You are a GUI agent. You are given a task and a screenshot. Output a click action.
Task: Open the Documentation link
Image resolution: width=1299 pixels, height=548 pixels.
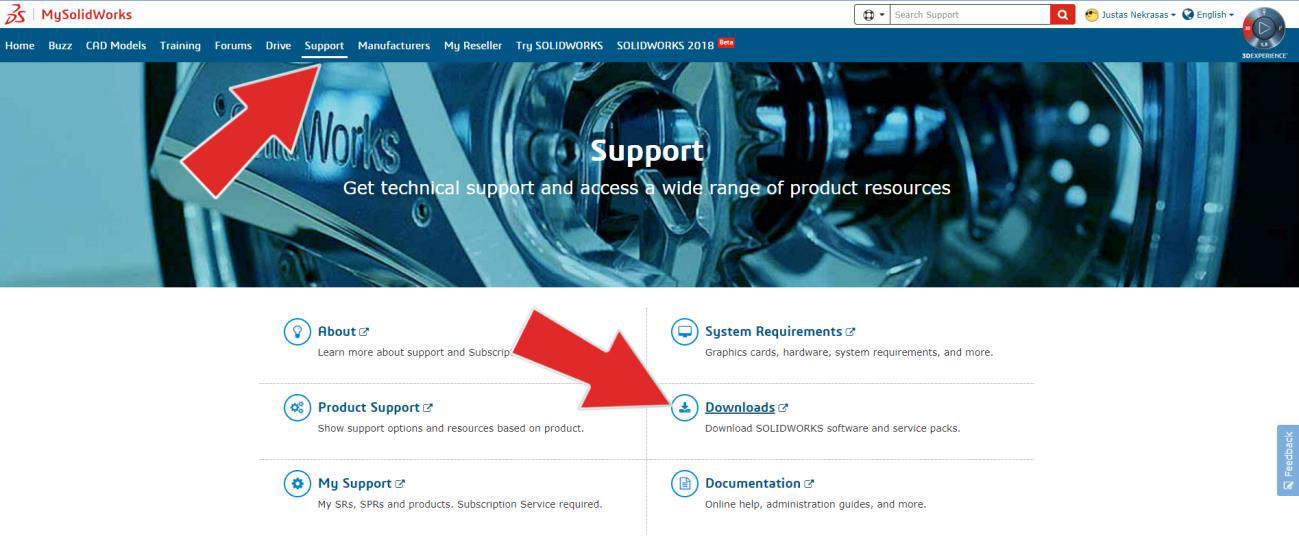[753, 484]
